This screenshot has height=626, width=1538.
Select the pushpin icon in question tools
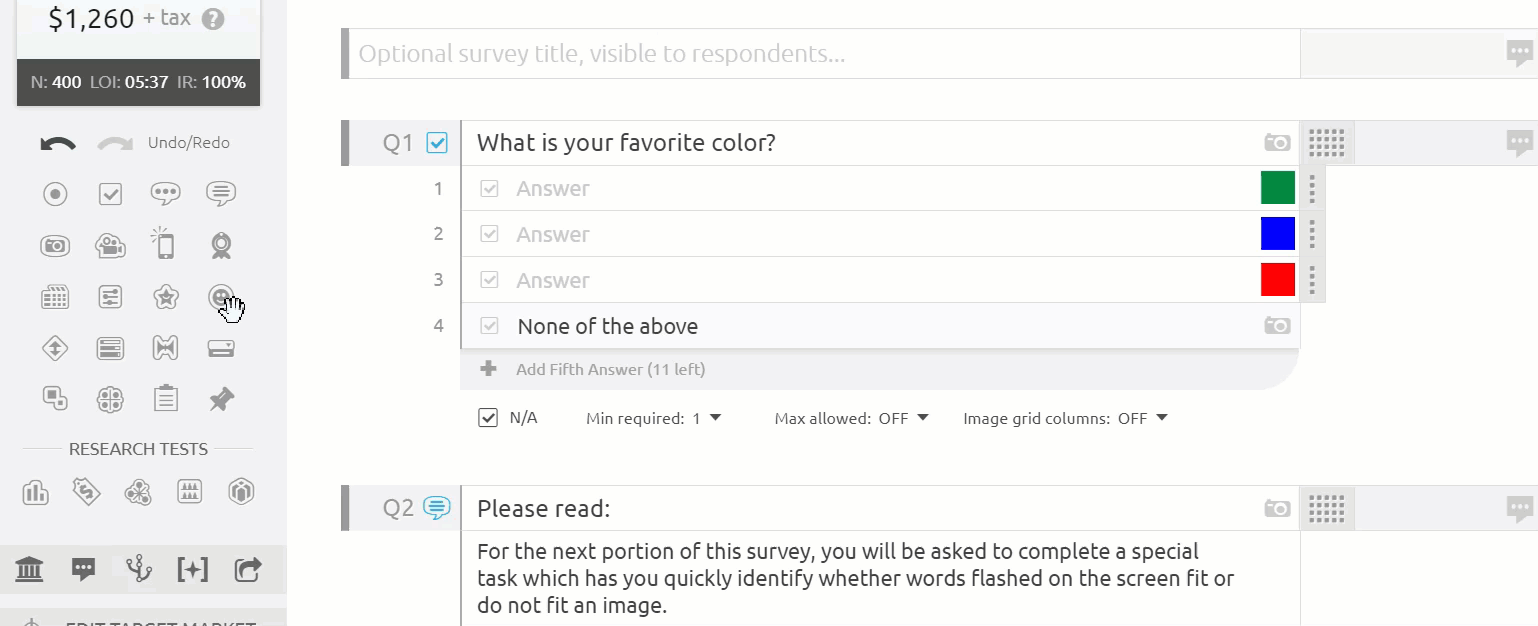(x=221, y=400)
